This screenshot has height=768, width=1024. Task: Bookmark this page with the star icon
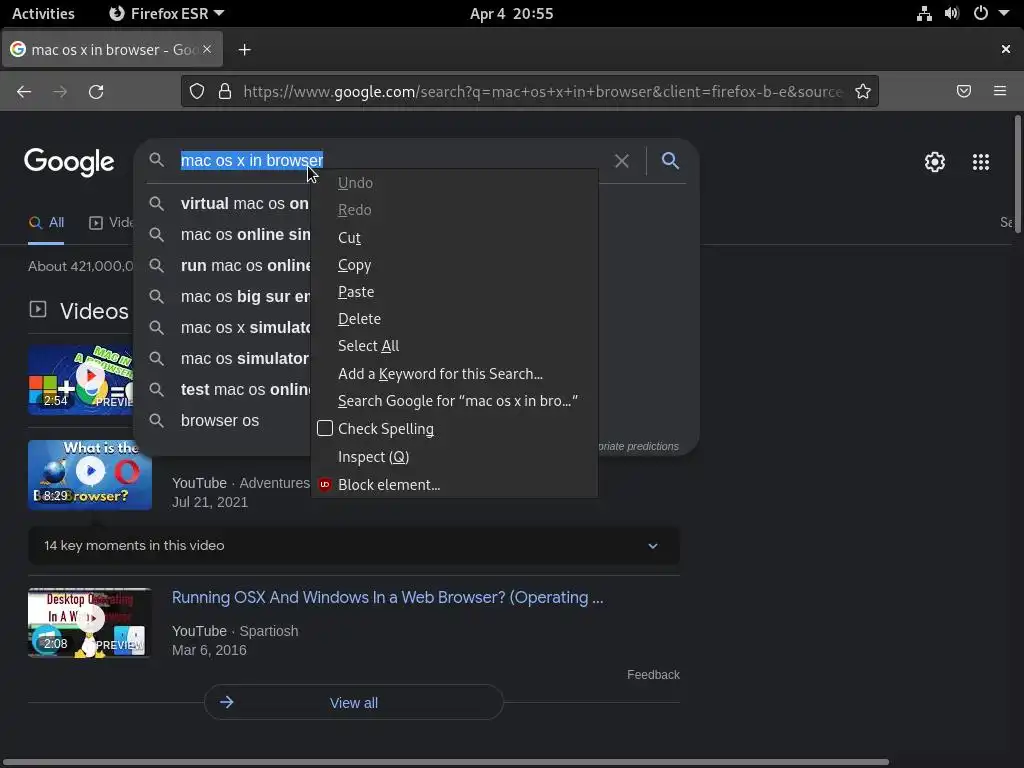863,91
